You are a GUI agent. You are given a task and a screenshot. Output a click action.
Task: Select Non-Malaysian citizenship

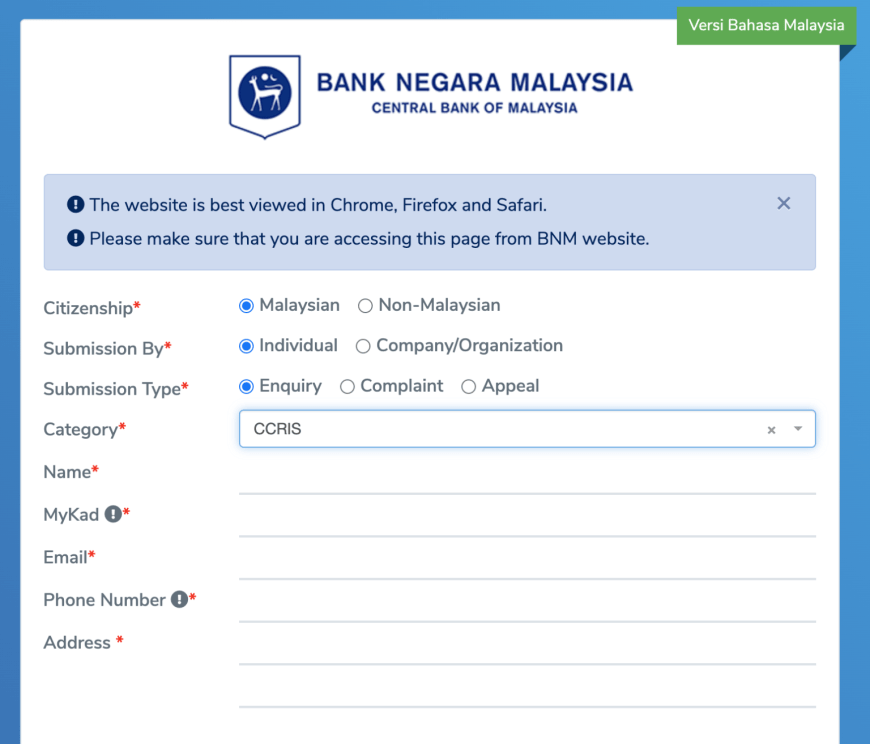point(365,306)
